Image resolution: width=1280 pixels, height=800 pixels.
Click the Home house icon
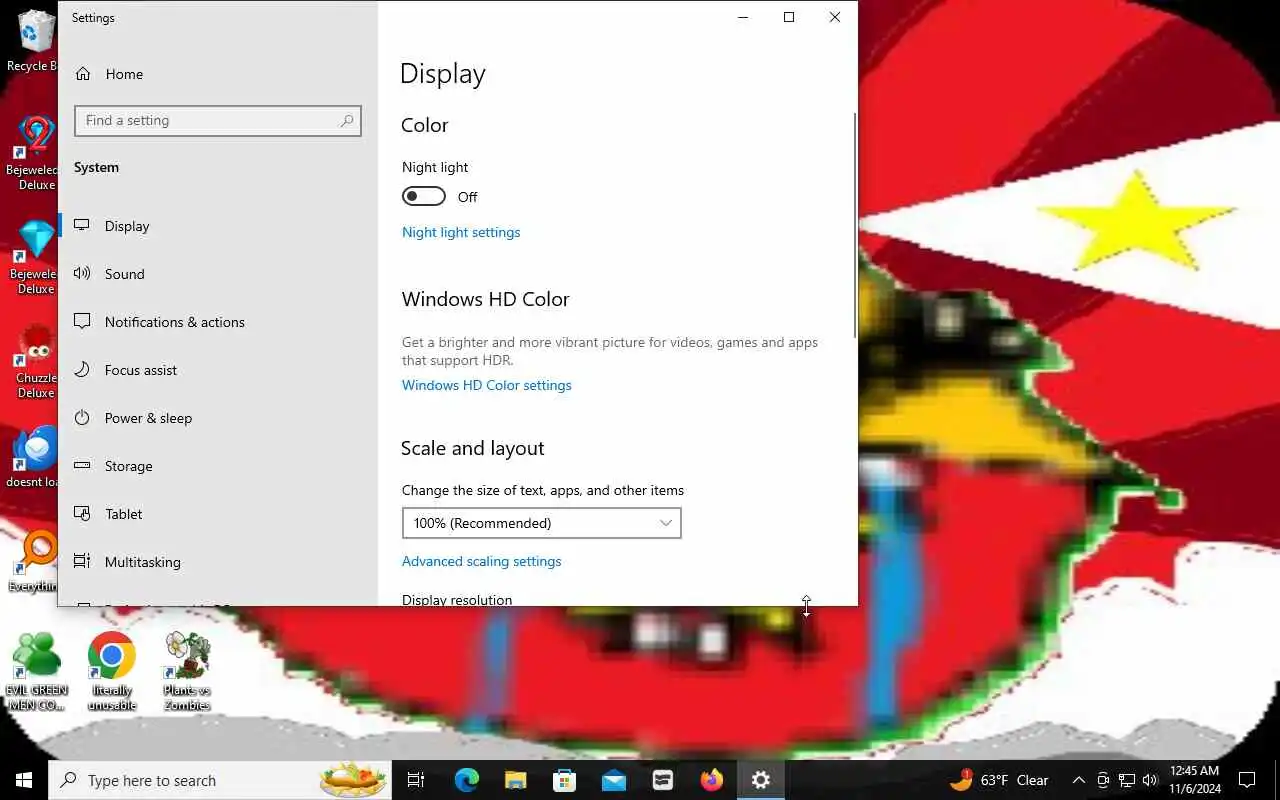click(x=83, y=74)
